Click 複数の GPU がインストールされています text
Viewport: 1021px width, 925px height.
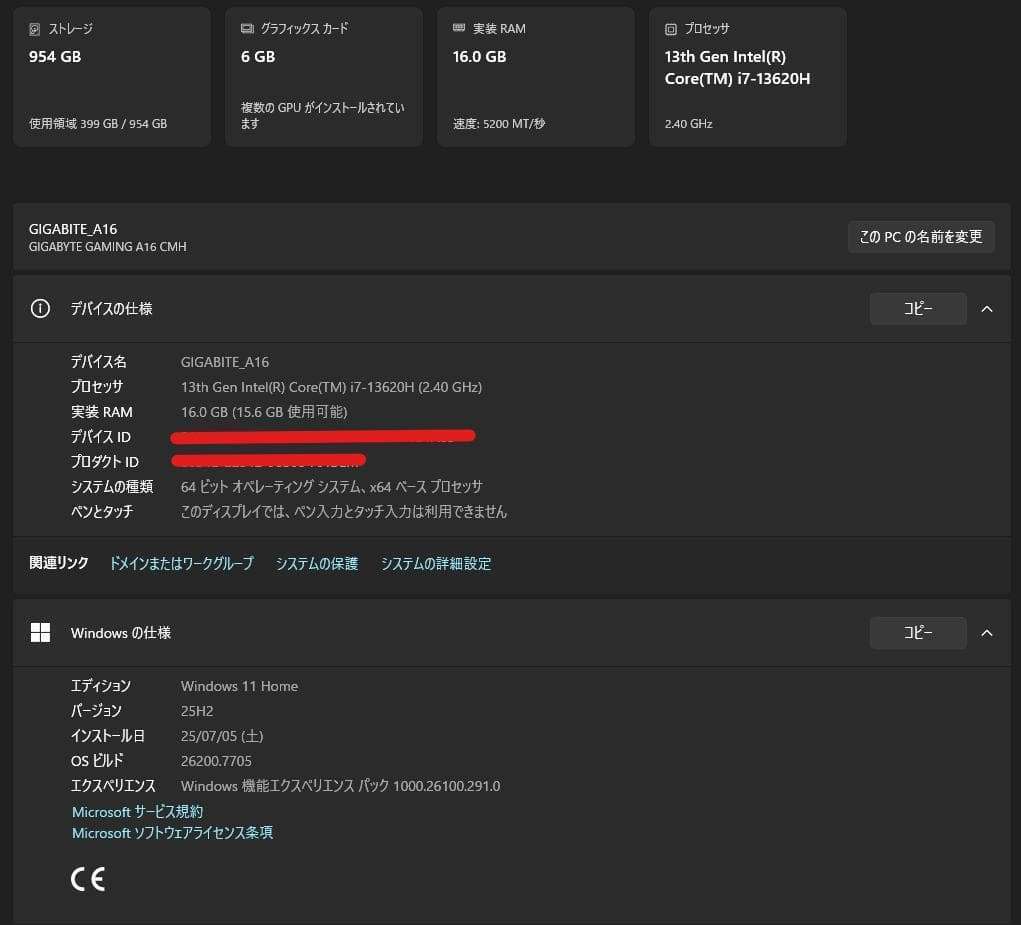[x=322, y=115]
